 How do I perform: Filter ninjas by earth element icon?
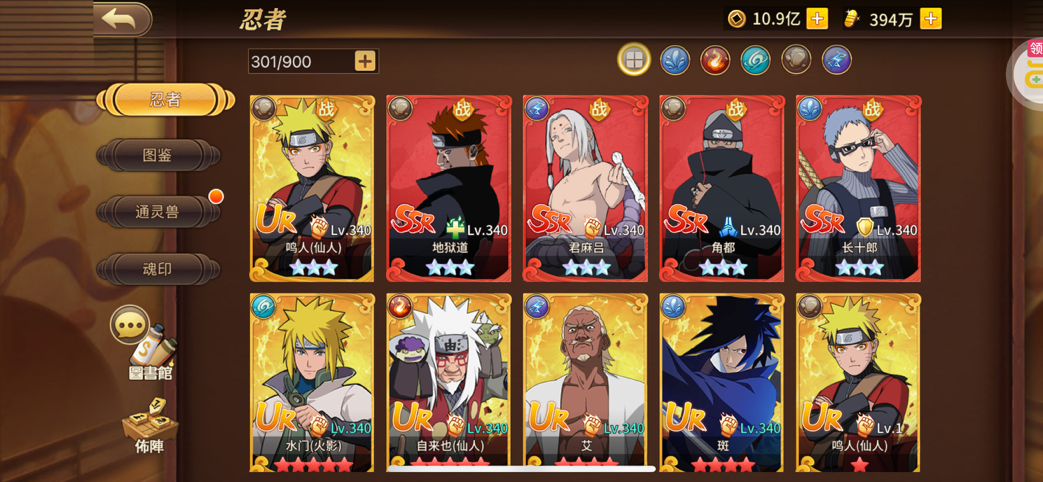(x=796, y=60)
